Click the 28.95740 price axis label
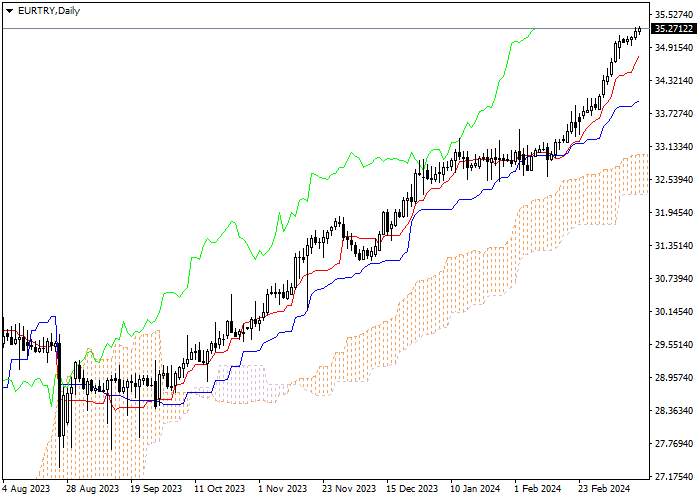The width and height of the screenshot is (700, 500). click(x=674, y=378)
